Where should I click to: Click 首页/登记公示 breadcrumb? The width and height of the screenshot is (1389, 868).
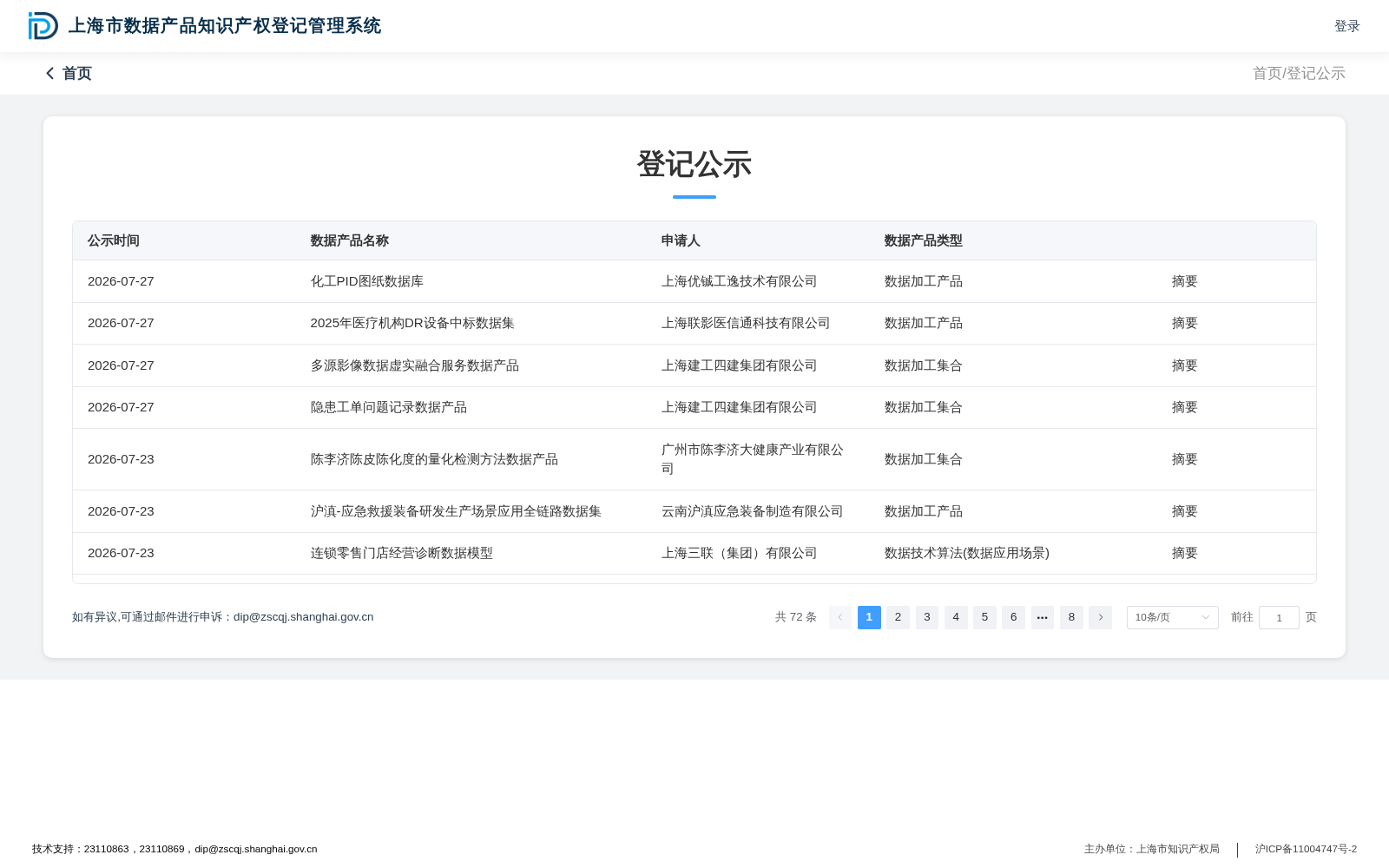click(1299, 74)
